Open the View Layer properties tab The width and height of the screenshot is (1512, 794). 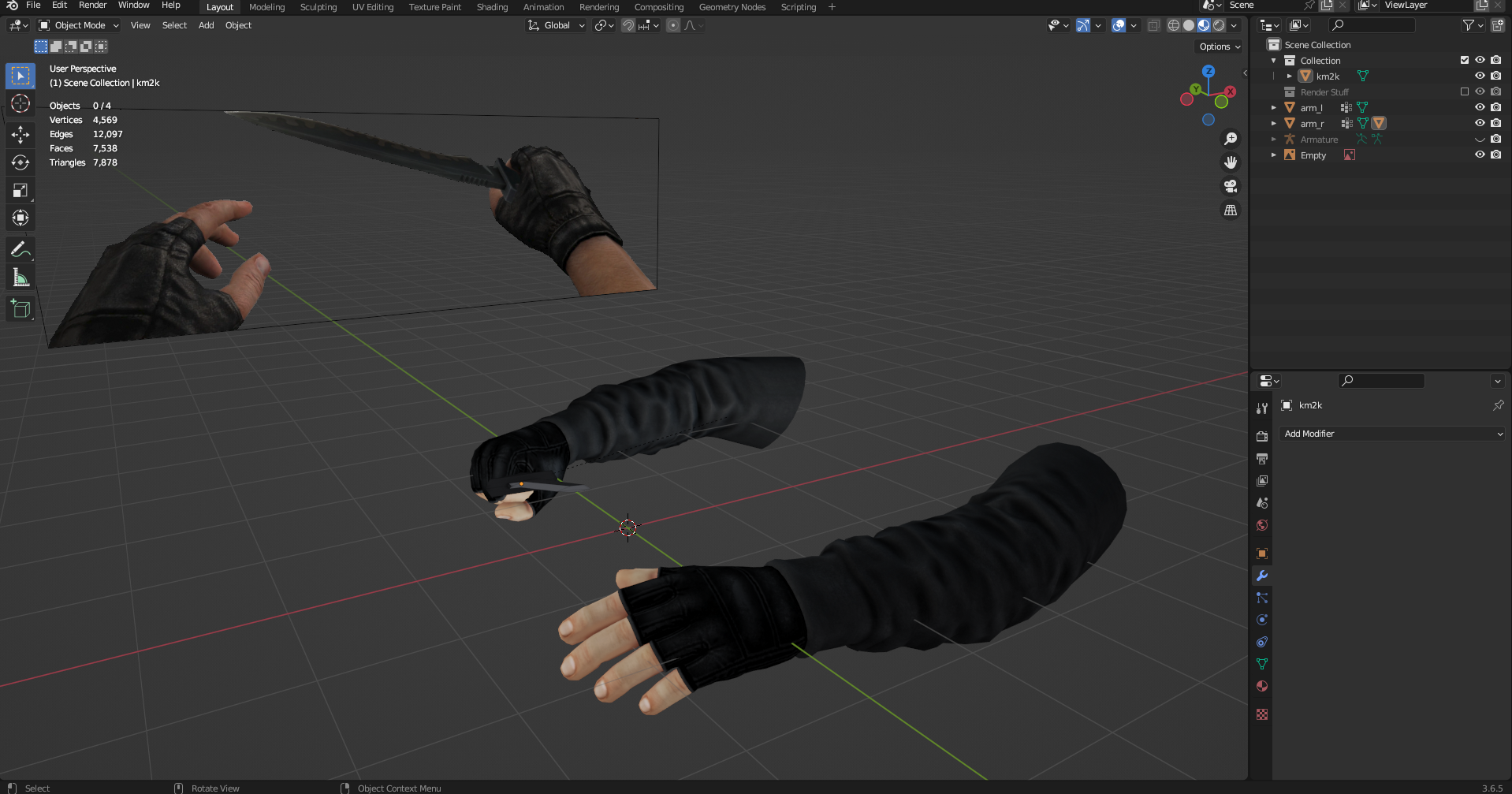click(x=1262, y=480)
